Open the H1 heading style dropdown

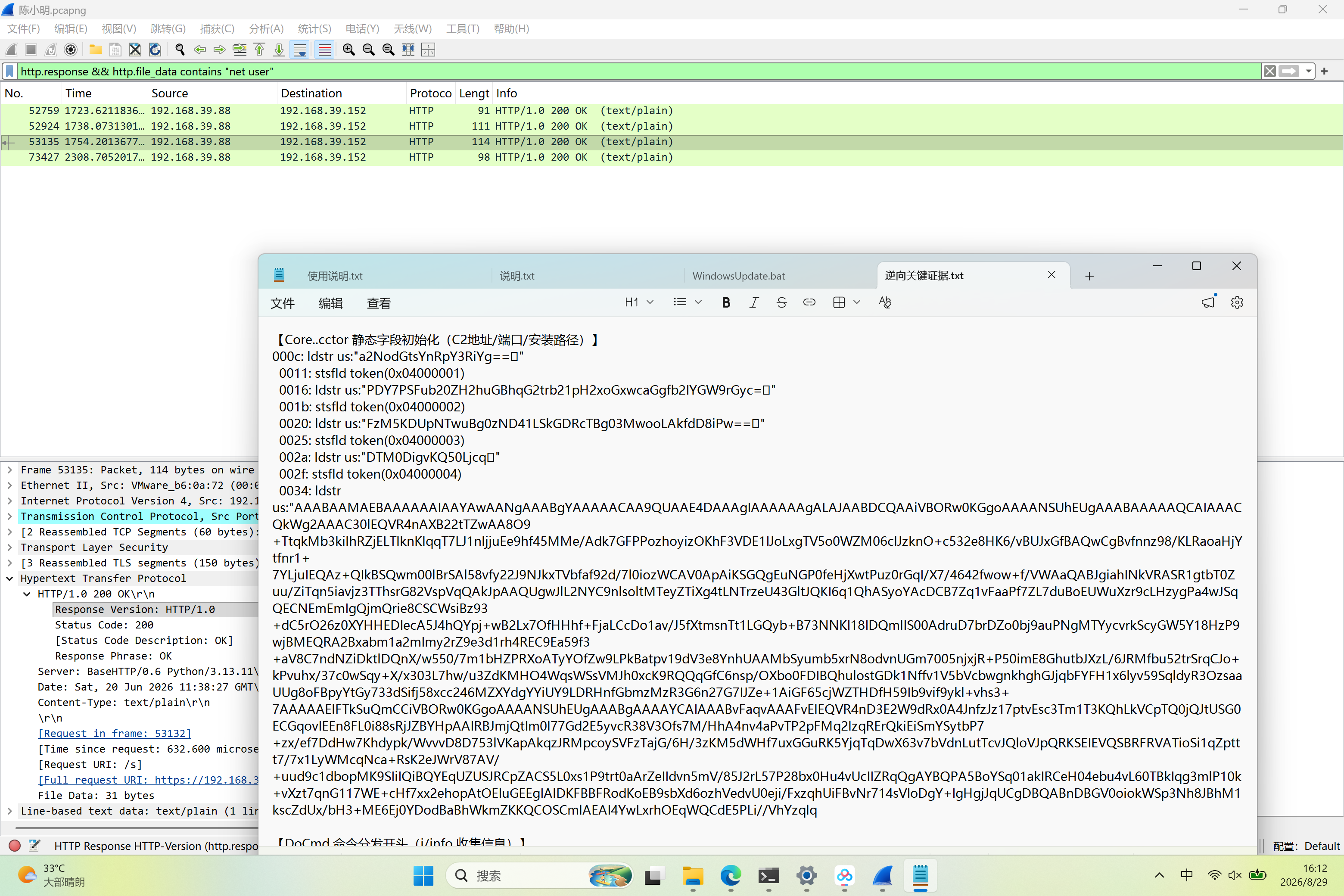(x=639, y=302)
